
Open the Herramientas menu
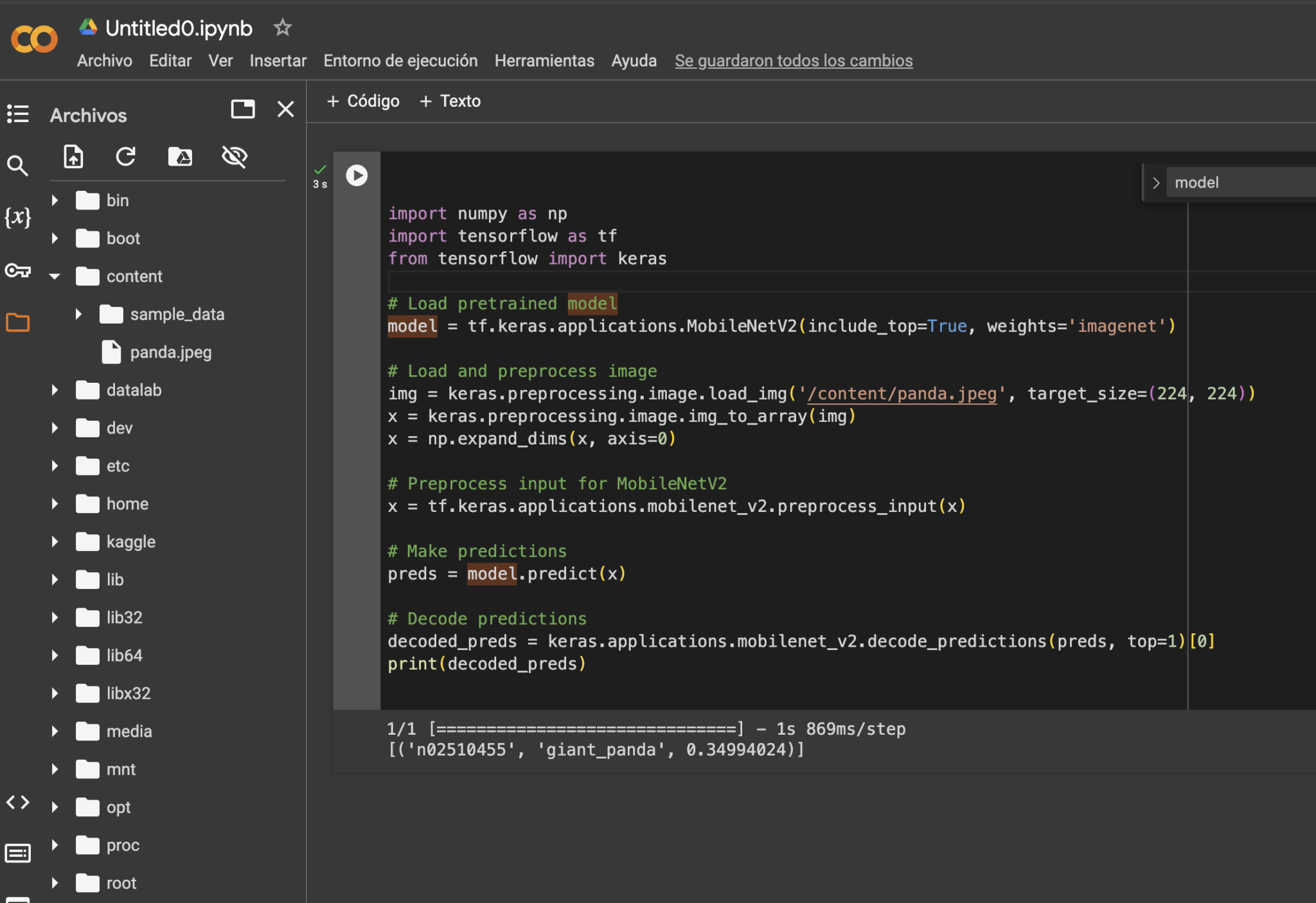tap(544, 61)
